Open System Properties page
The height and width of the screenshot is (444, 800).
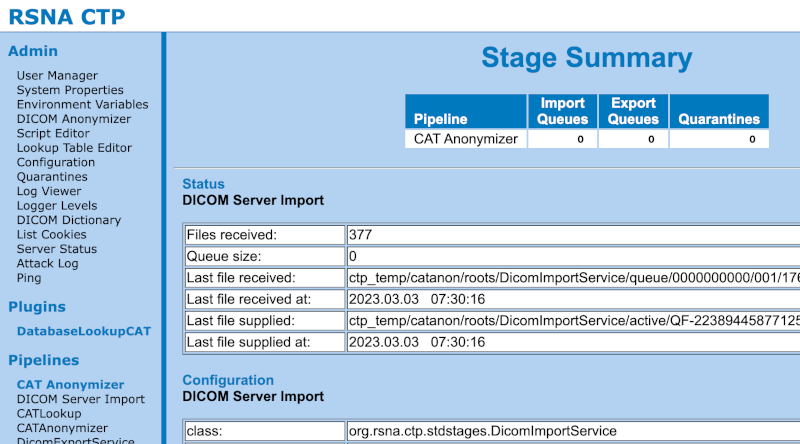tap(70, 90)
